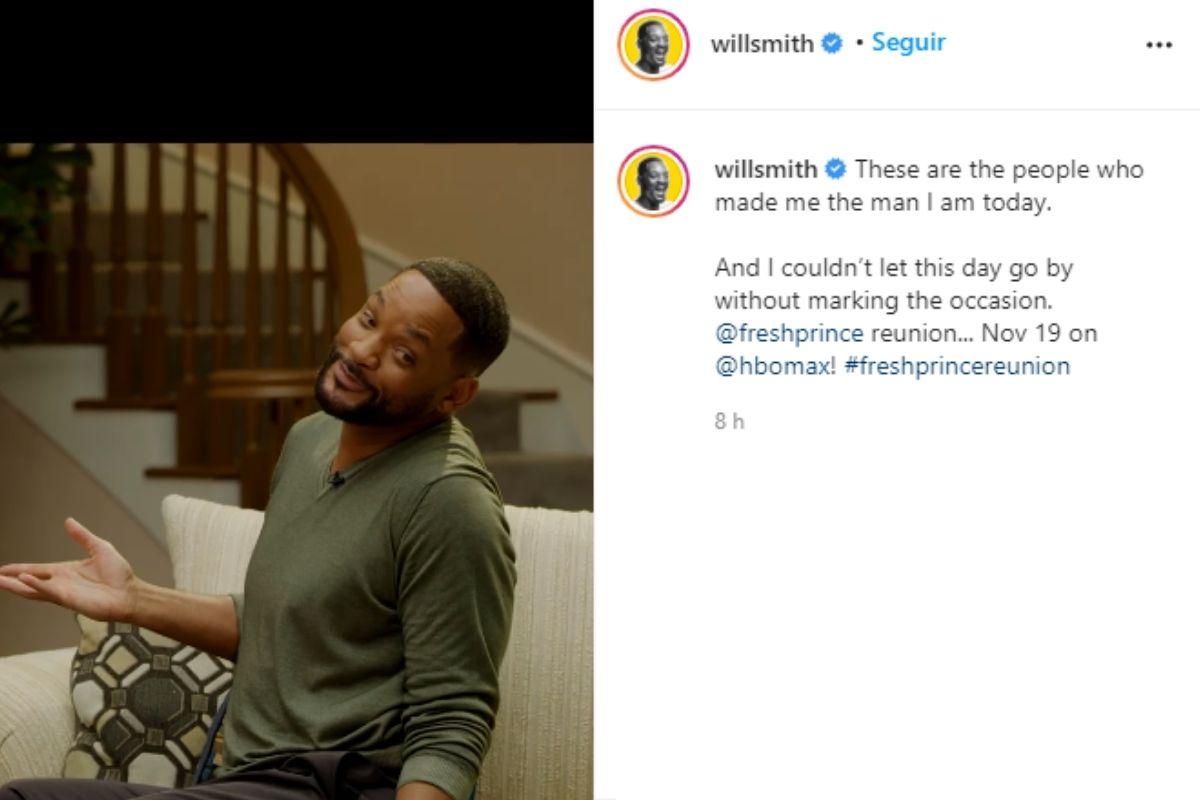
Task: Open the three-dot more options menu
Action: pyautogui.click(x=1158, y=45)
